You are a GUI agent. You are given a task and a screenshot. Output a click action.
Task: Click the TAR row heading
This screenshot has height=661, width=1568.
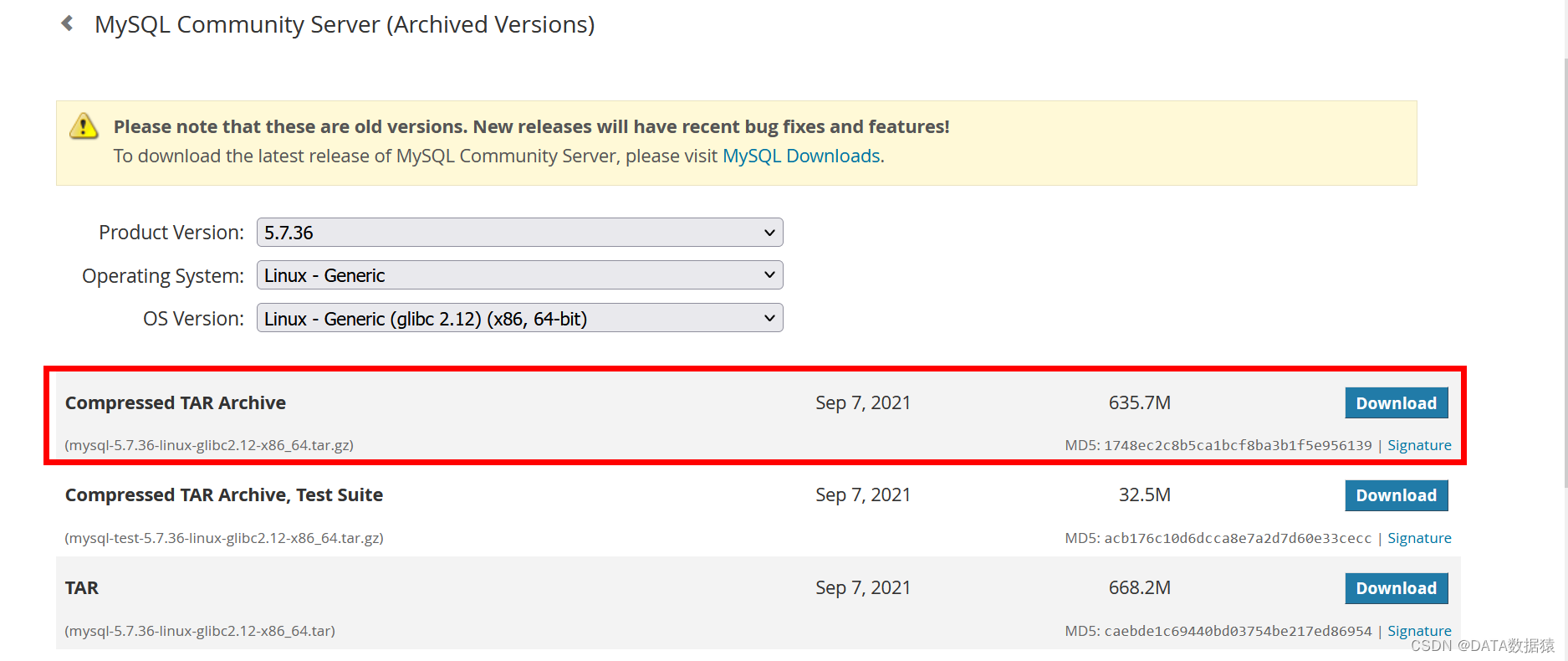[82, 588]
